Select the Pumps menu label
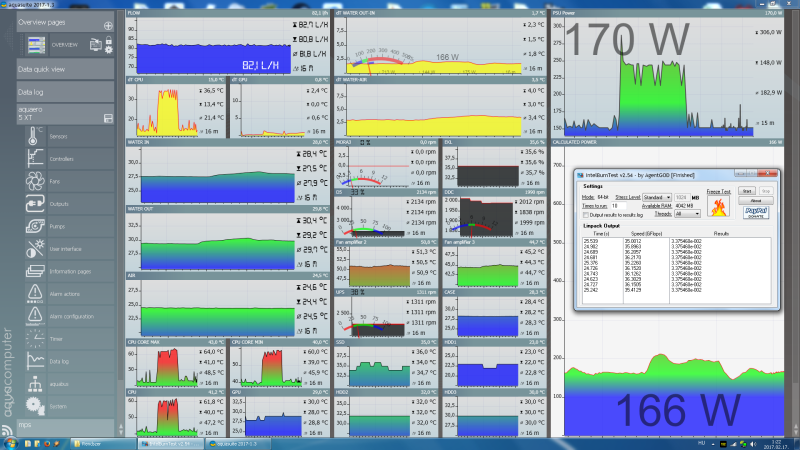 pos(57,227)
